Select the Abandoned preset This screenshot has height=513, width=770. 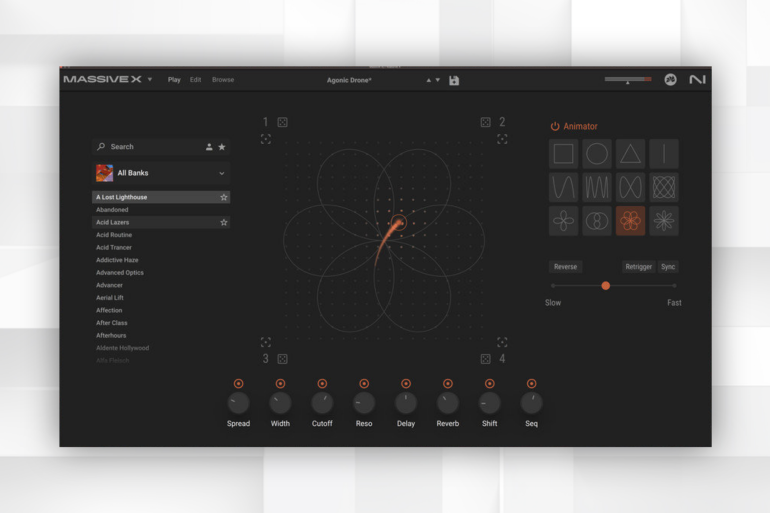[x=161, y=210]
